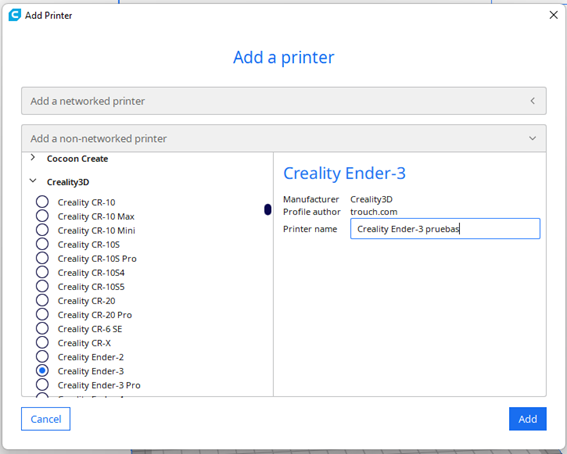Click the Cocoon Create group label

(x=77, y=159)
